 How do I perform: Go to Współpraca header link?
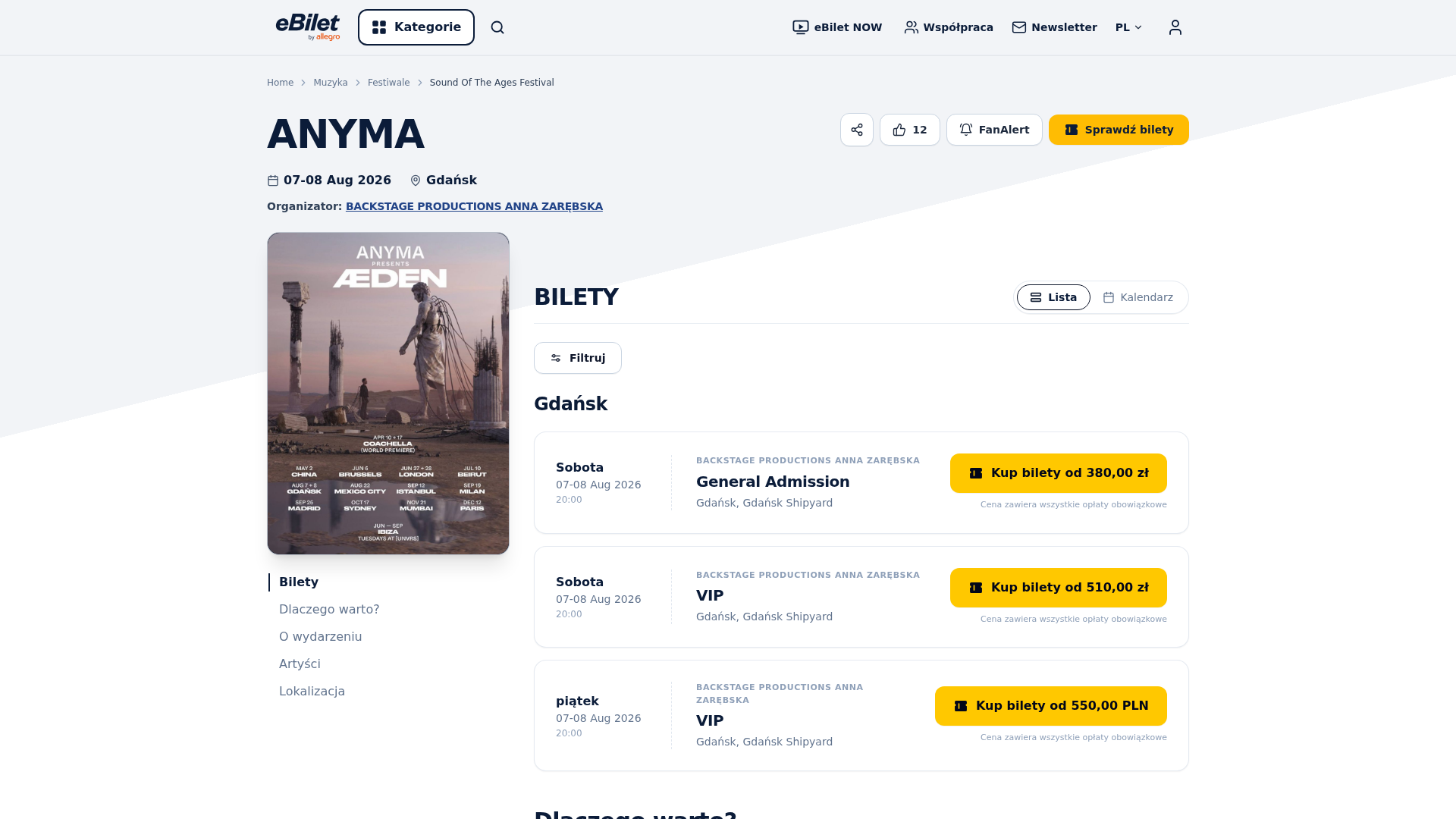coord(949,27)
